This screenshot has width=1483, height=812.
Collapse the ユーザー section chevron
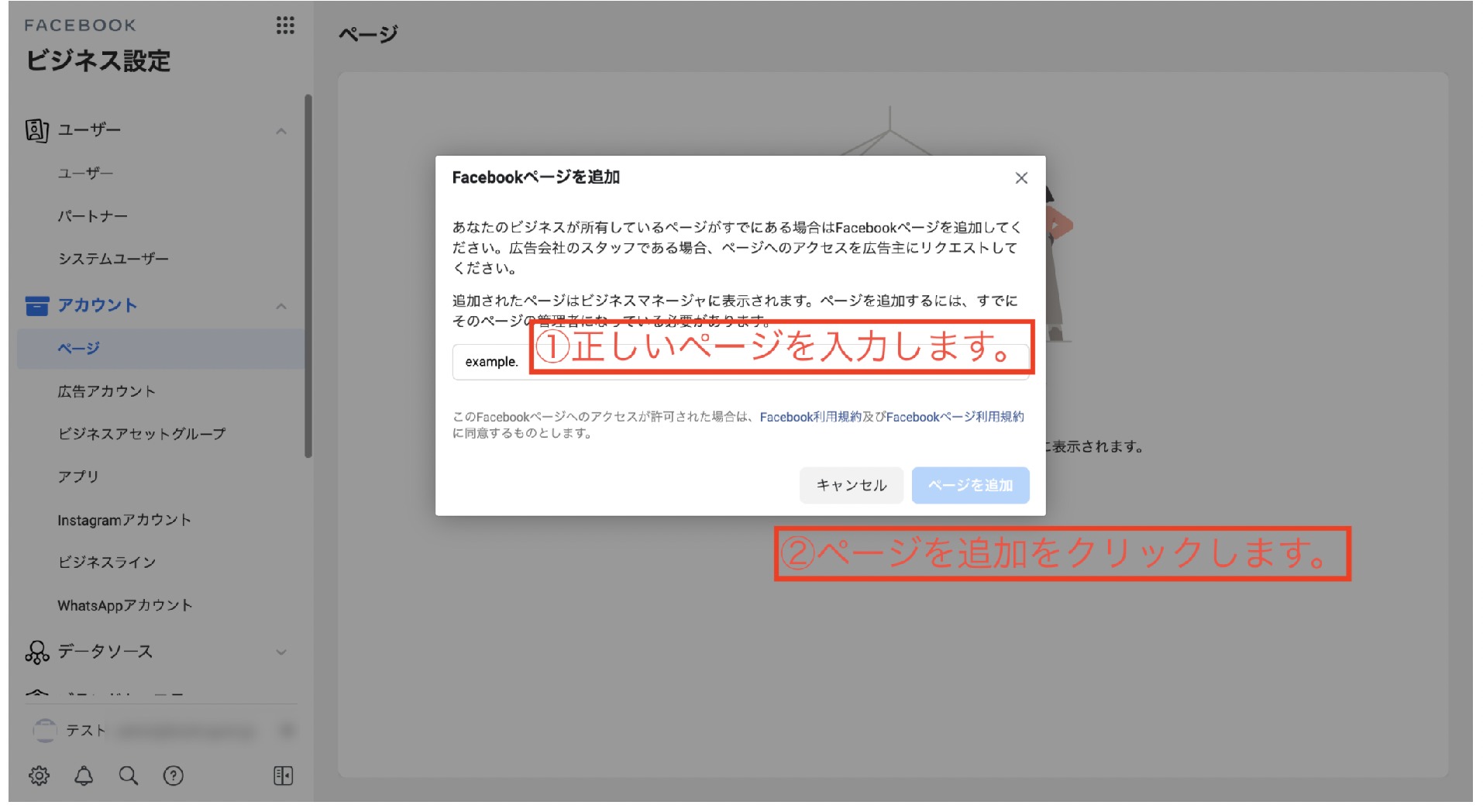point(281,132)
